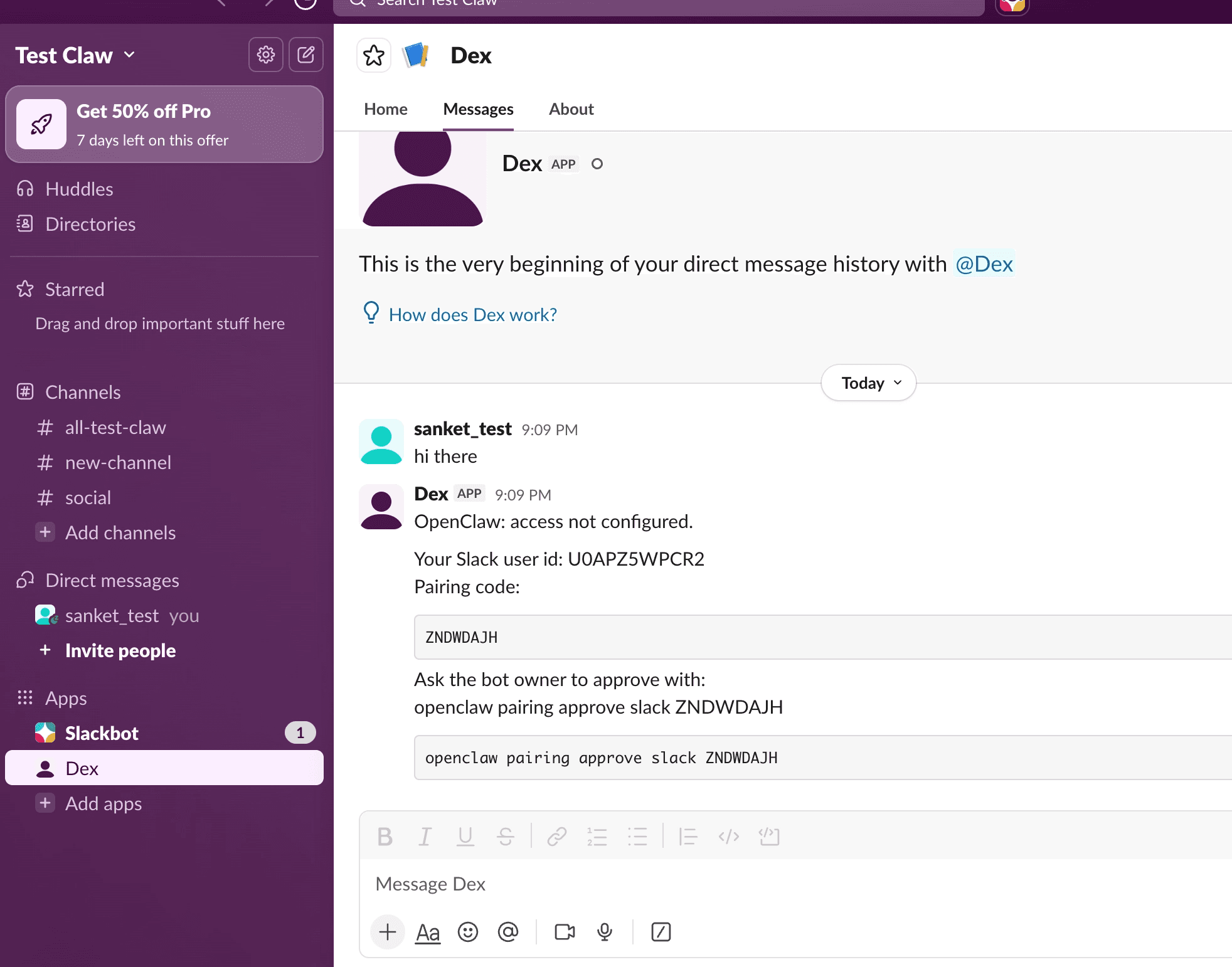
Task: Open compose new message icon
Action: pyautogui.click(x=305, y=55)
